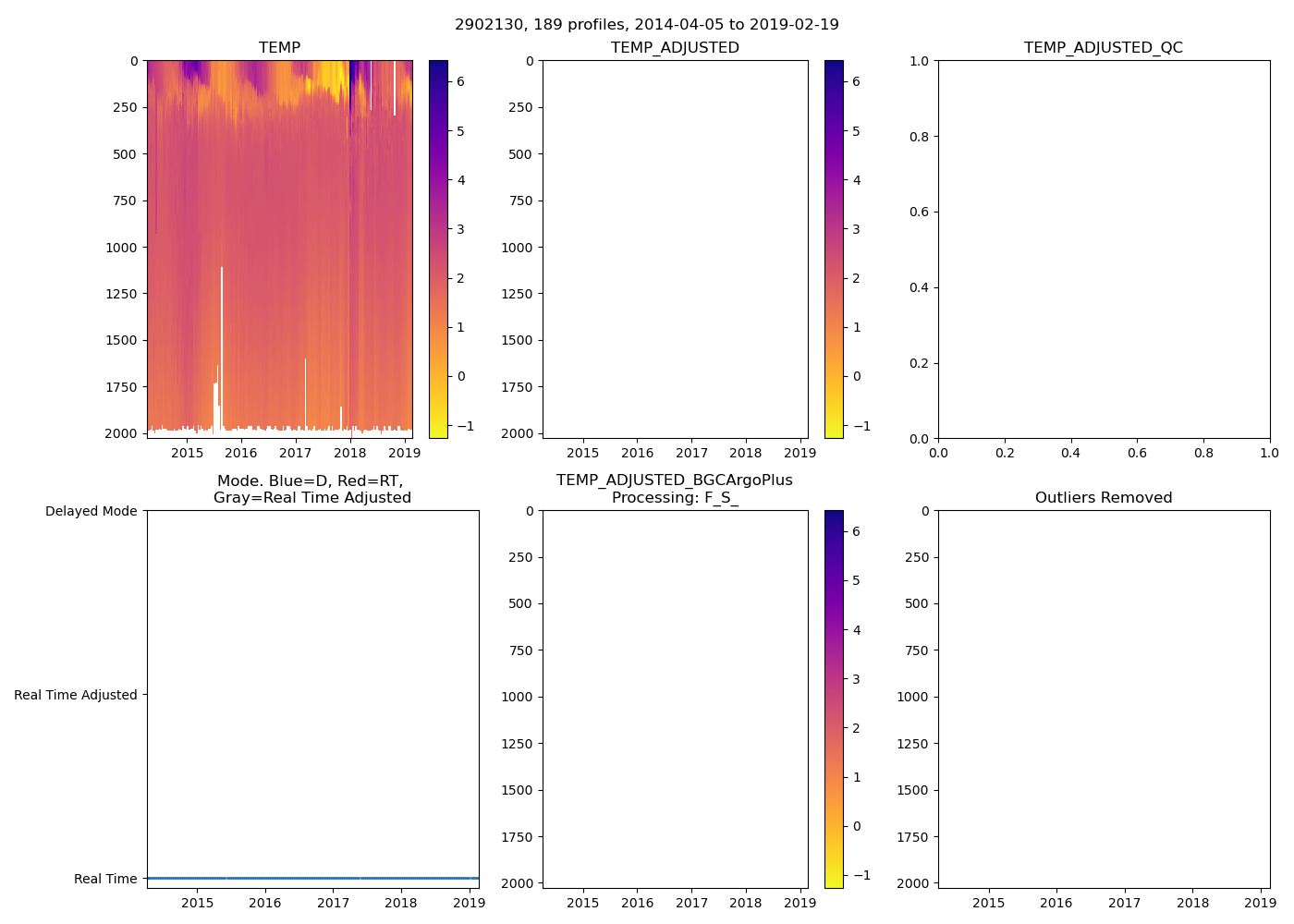Click the Real Time Adjusted axis label

click(75, 695)
